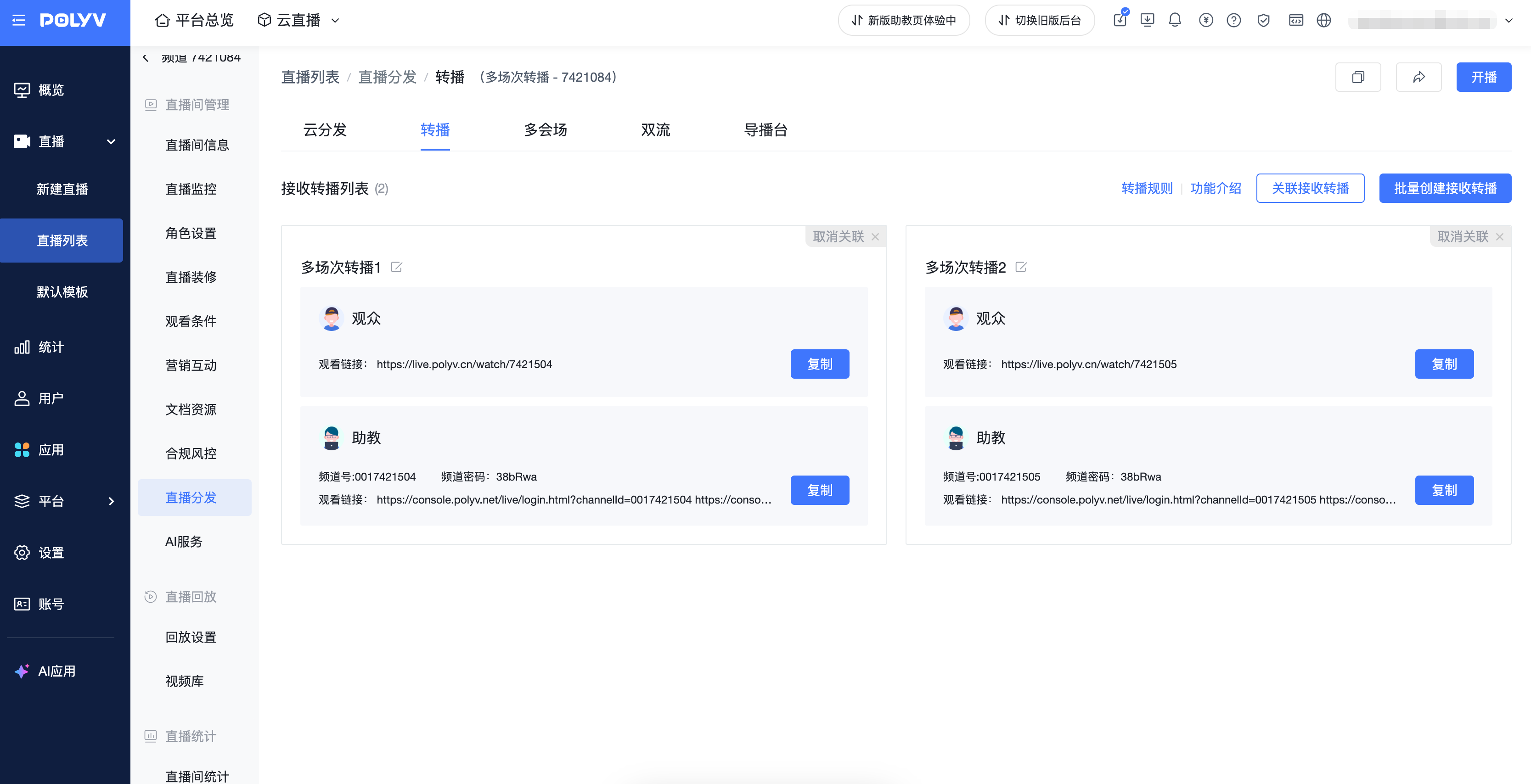Screen dimensions: 1531x784
Task: Copy assistant info for channel 0017421504
Action: [820, 490]
